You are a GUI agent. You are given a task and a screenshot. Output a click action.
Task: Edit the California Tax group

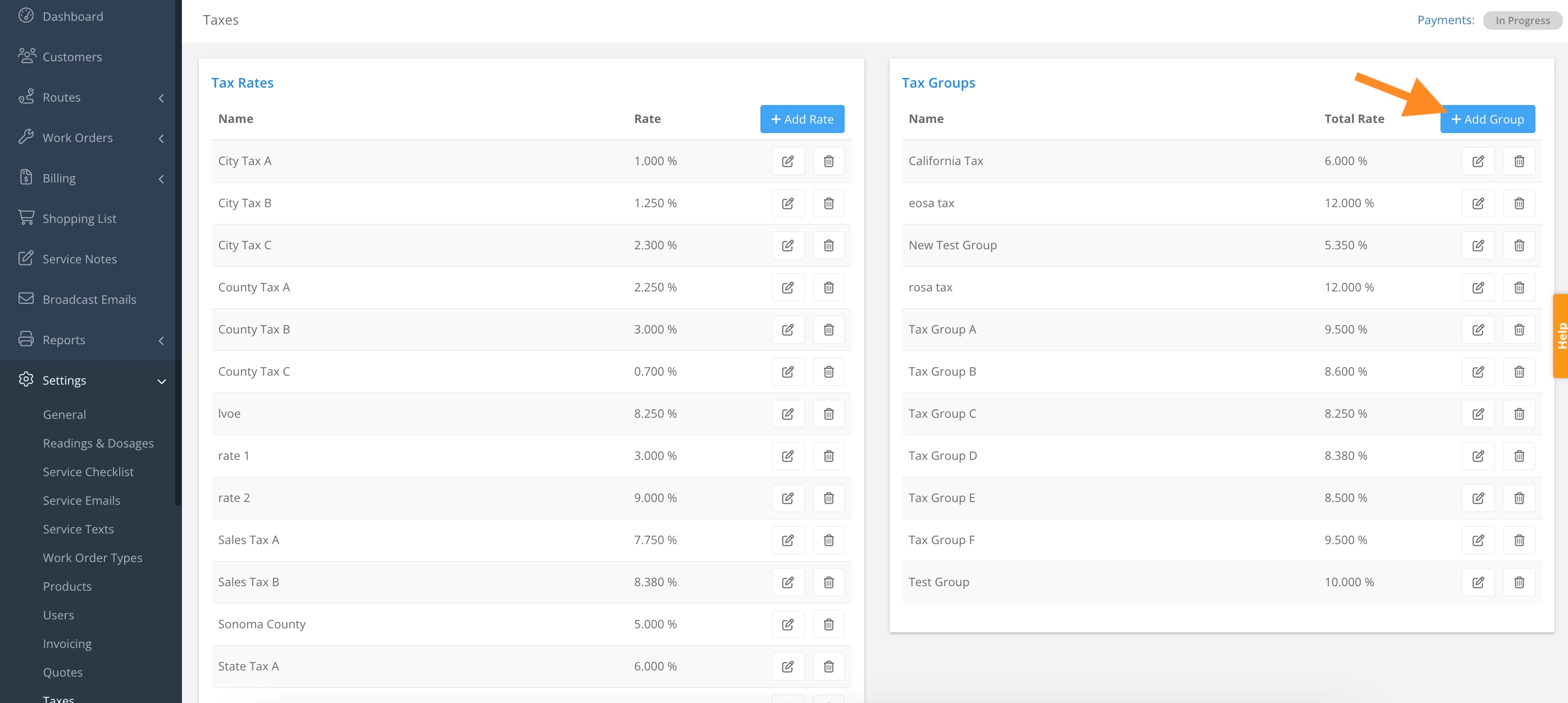(x=1478, y=161)
